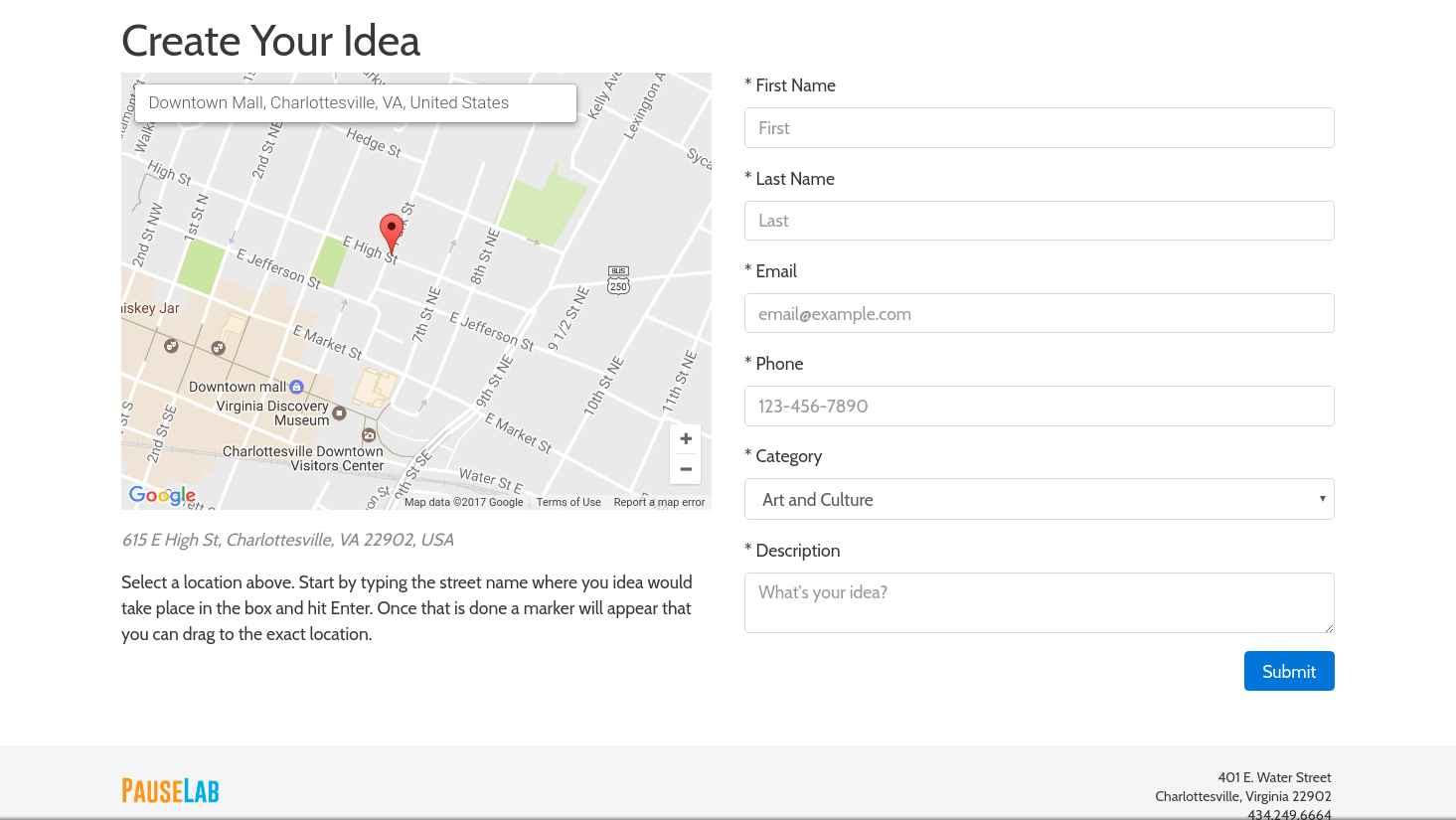Click the Downtown mall shopping icon

(296, 387)
